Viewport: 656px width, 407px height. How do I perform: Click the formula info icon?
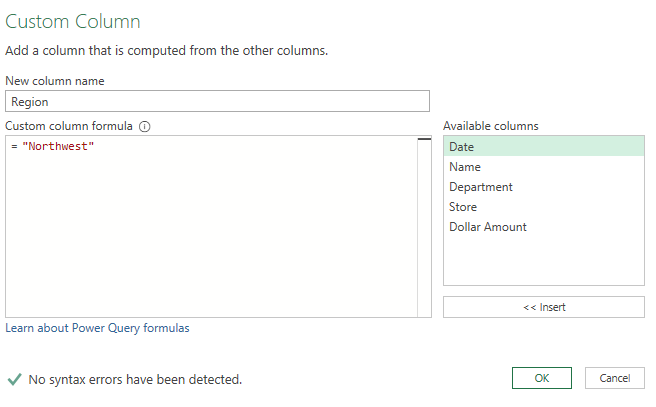click(x=144, y=126)
